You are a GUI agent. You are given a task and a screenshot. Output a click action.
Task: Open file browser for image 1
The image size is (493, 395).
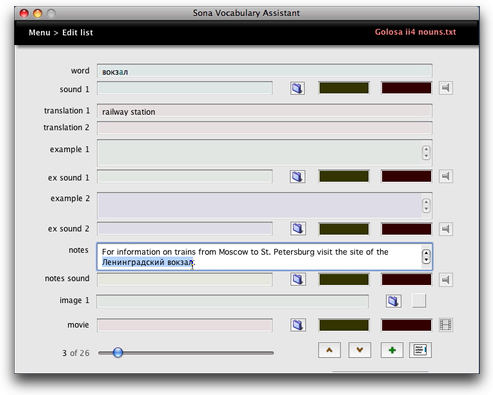click(394, 301)
